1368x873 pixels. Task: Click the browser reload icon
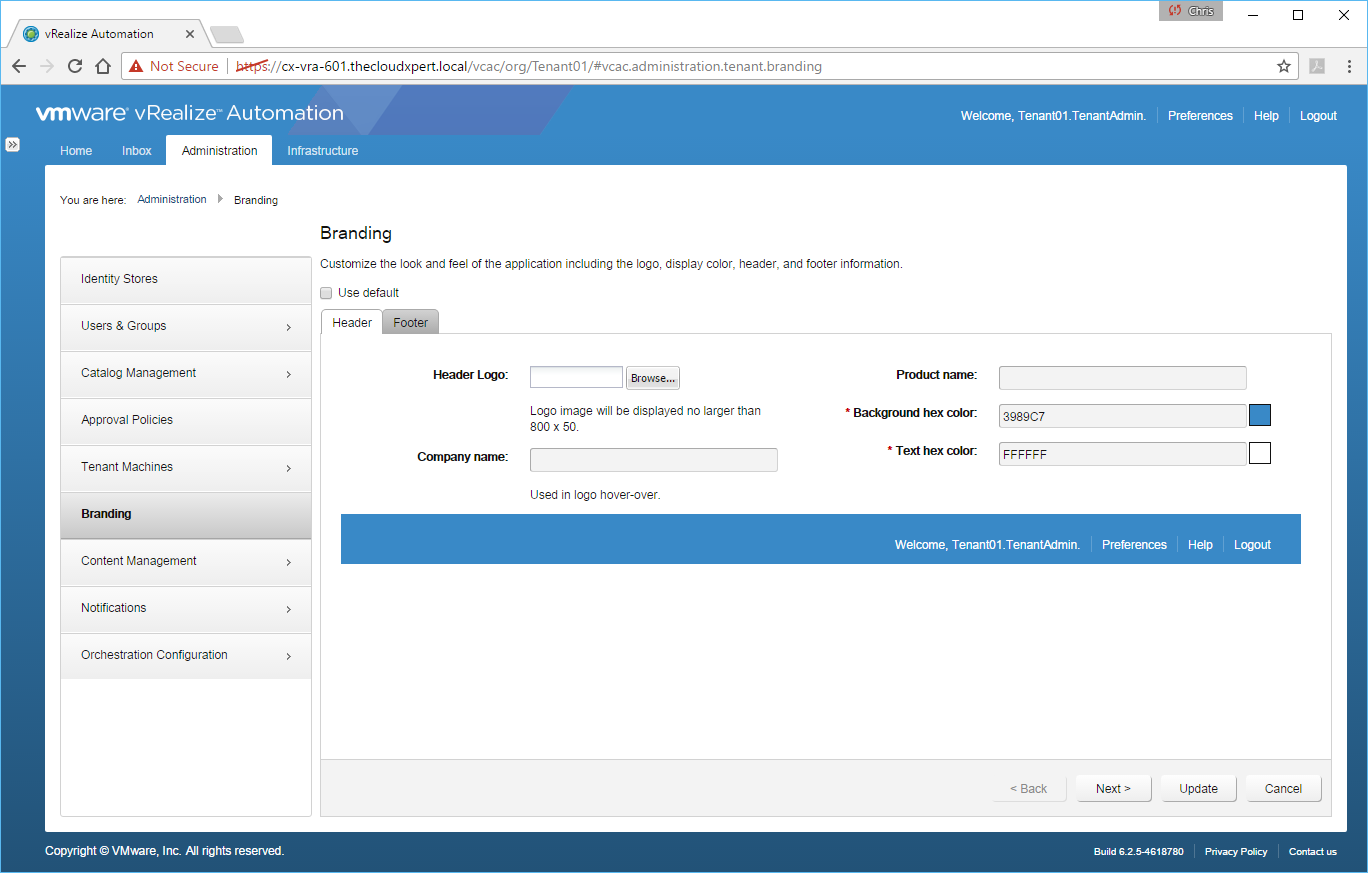coord(75,66)
